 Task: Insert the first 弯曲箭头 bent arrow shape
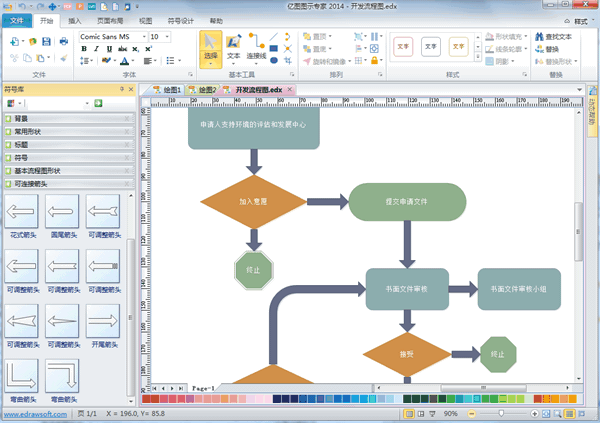click(x=23, y=376)
